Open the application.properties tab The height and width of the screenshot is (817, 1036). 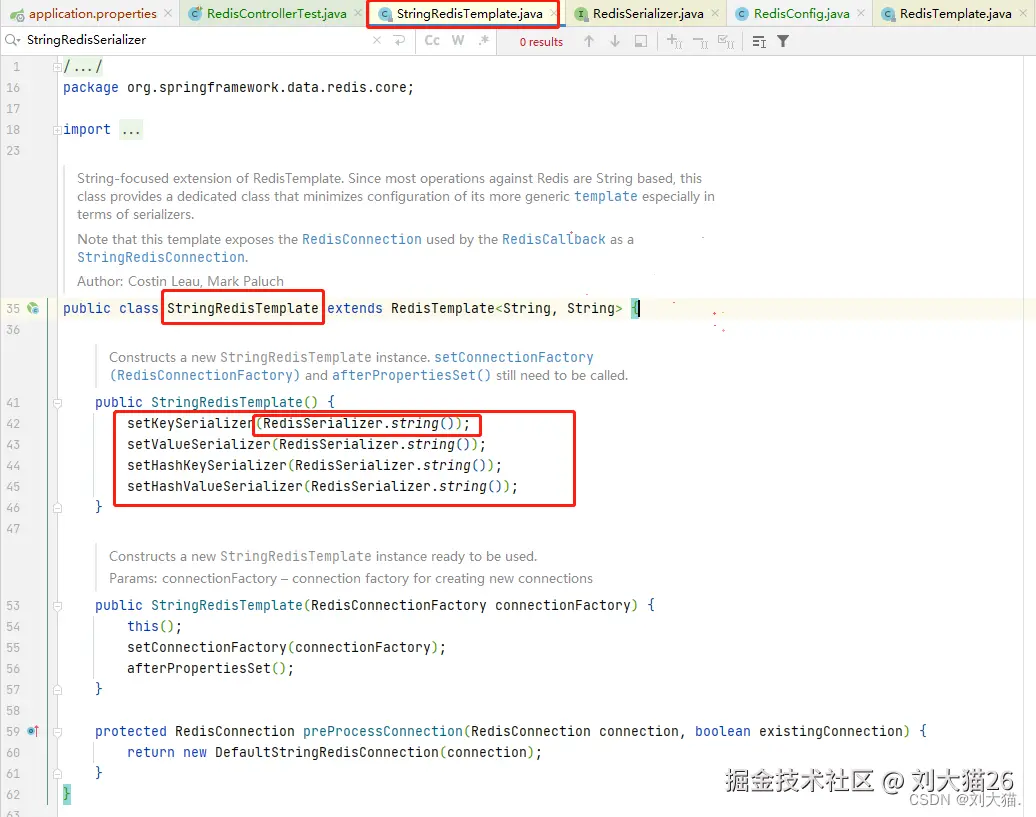tap(92, 13)
